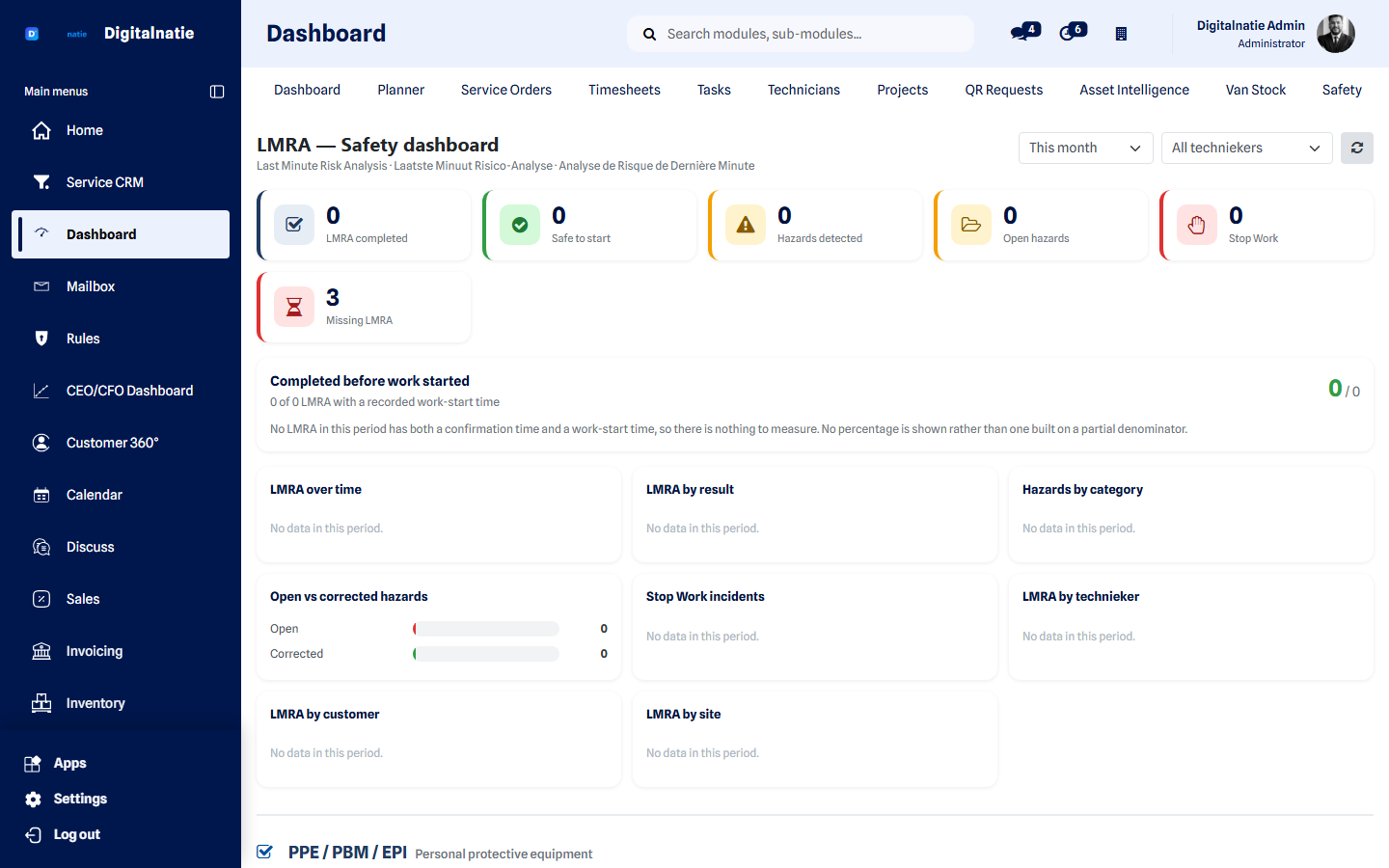
Task: Click the Missing LMRA hourglass icon
Action: tap(294, 307)
